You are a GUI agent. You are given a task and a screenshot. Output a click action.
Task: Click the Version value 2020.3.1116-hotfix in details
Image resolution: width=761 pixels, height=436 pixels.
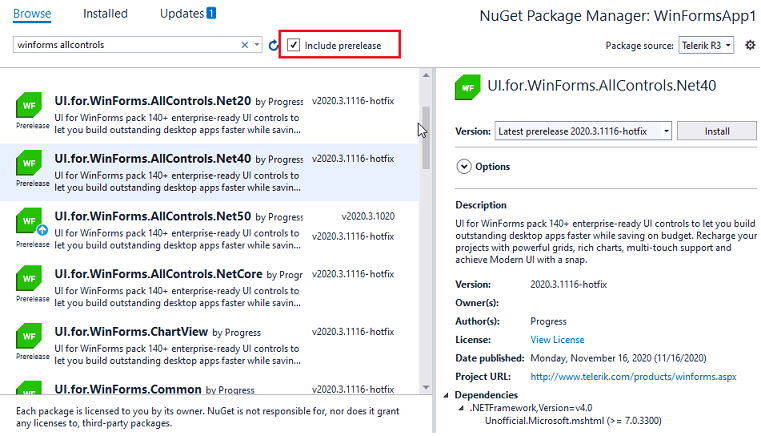568,285
